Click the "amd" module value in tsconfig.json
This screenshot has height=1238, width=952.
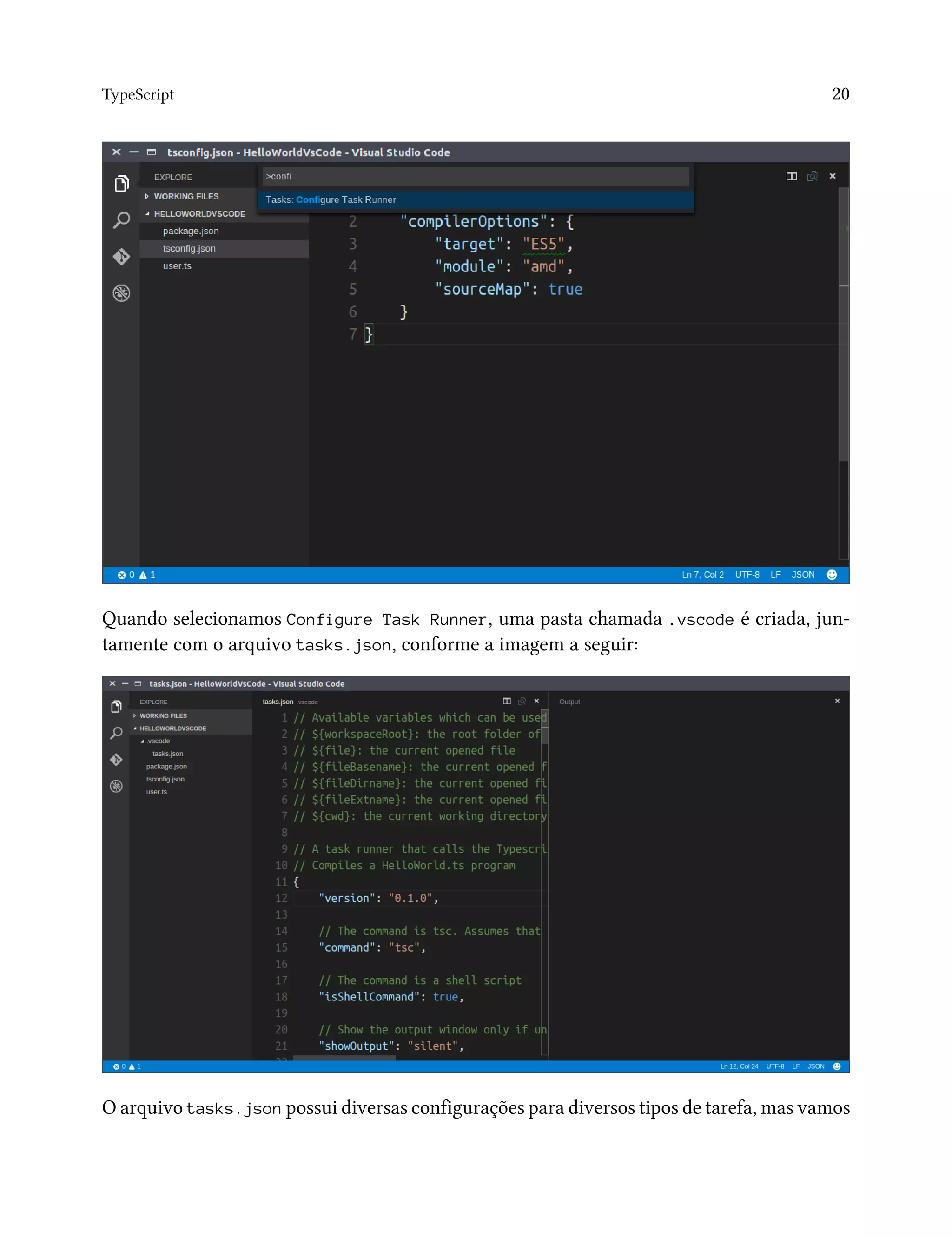tap(543, 266)
